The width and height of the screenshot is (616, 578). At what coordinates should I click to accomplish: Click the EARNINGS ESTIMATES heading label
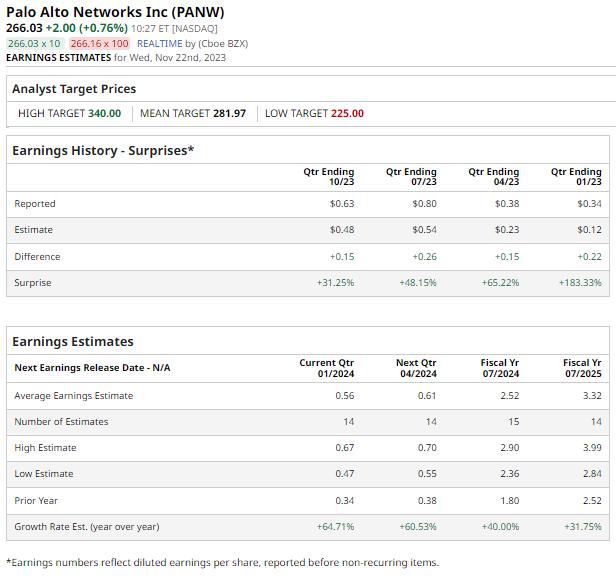(59, 58)
